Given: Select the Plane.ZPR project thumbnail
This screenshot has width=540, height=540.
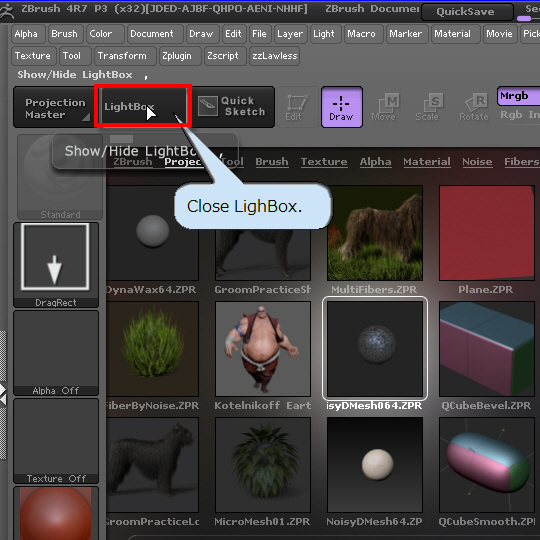Looking at the screenshot, I should coord(487,233).
